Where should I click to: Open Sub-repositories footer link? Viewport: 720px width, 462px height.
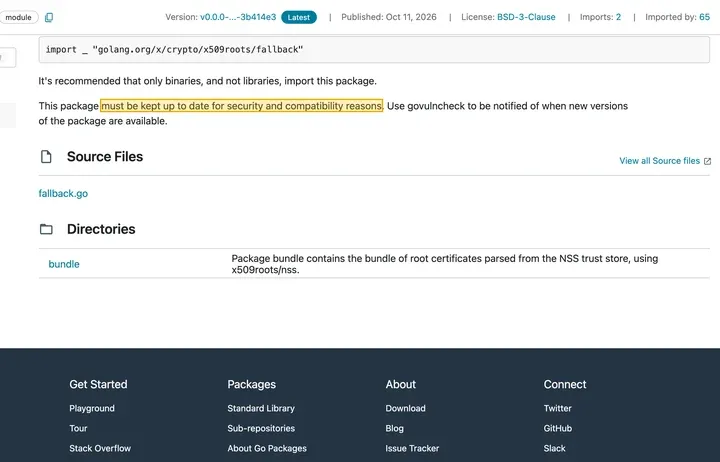[261, 428]
